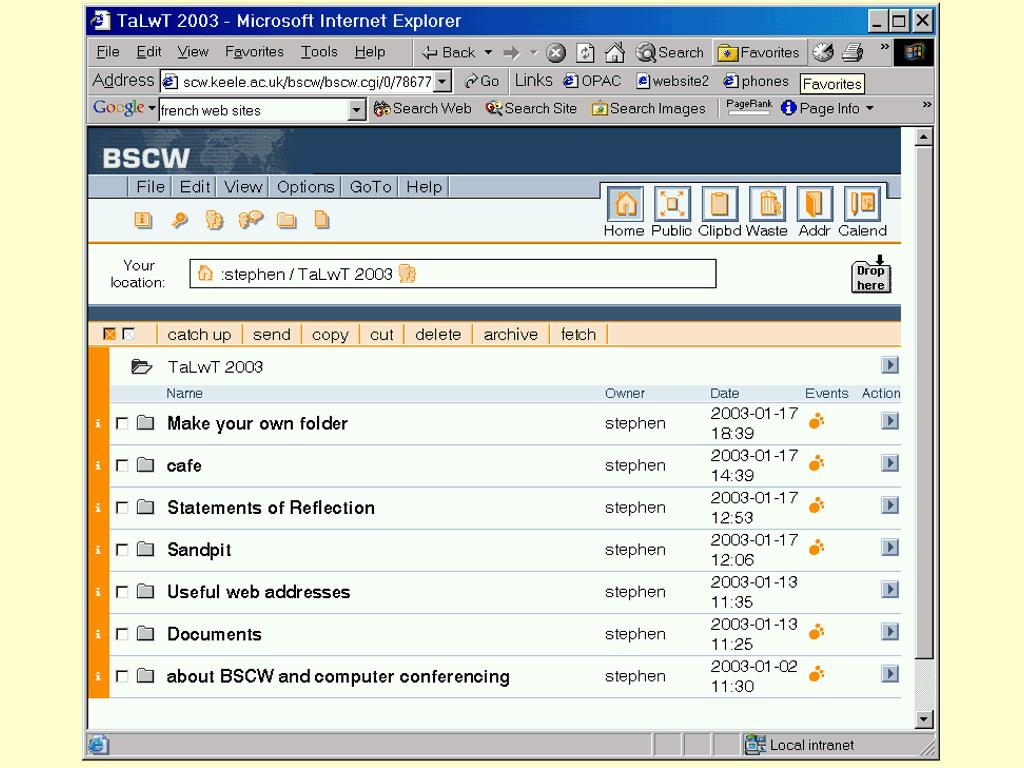The height and width of the screenshot is (768, 1024).
Task: Click the key access icon in BSCW toolbar
Action: [179, 220]
